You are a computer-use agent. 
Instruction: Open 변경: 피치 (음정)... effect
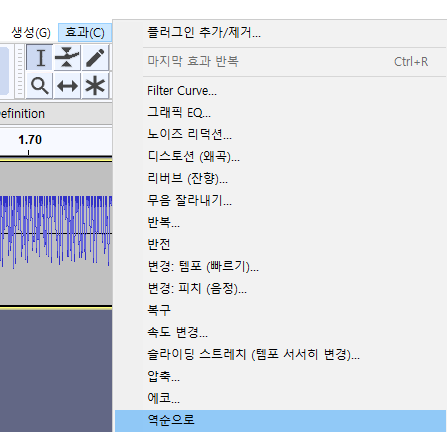click(x=280, y=288)
